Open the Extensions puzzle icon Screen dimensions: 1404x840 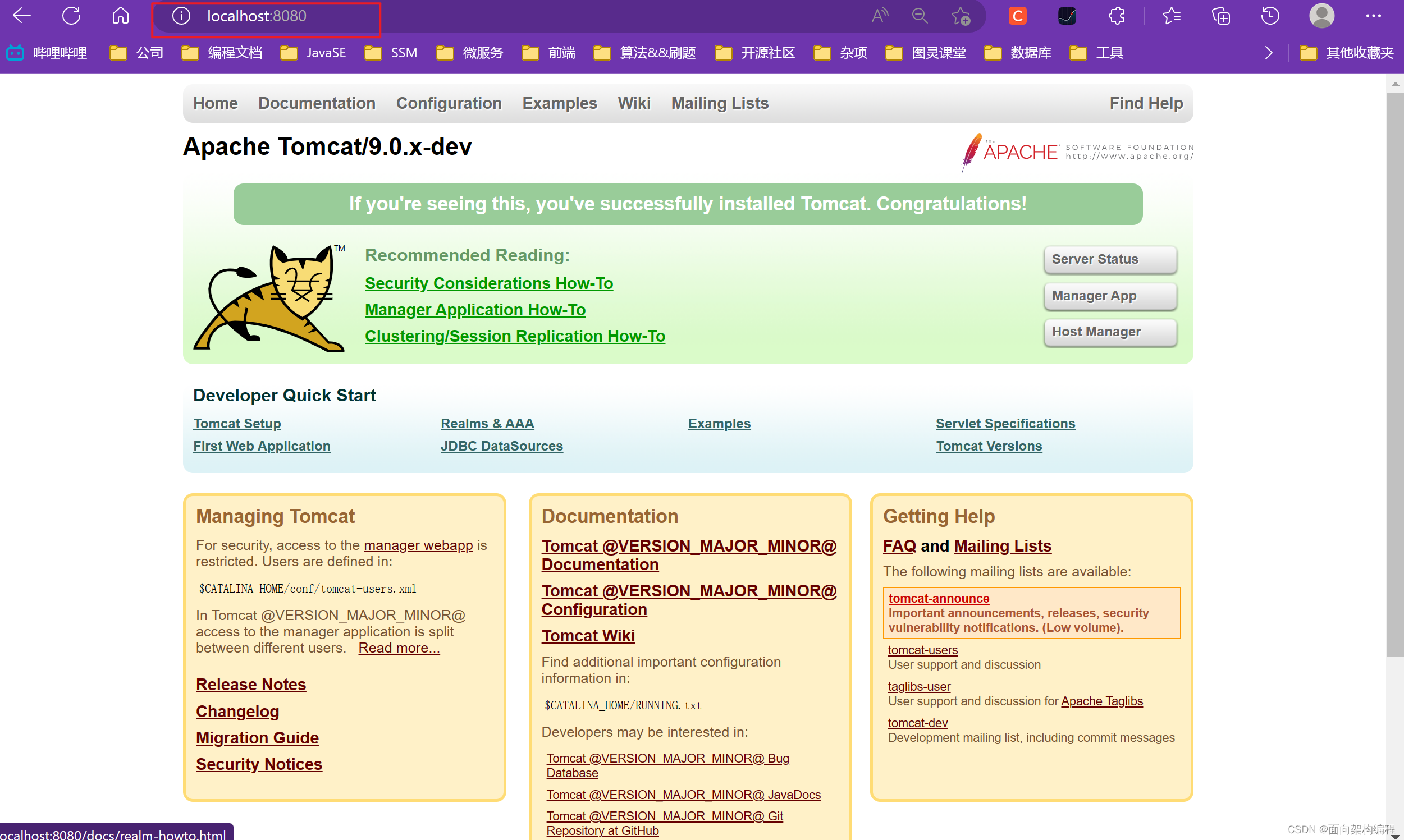pyautogui.click(x=1117, y=16)
